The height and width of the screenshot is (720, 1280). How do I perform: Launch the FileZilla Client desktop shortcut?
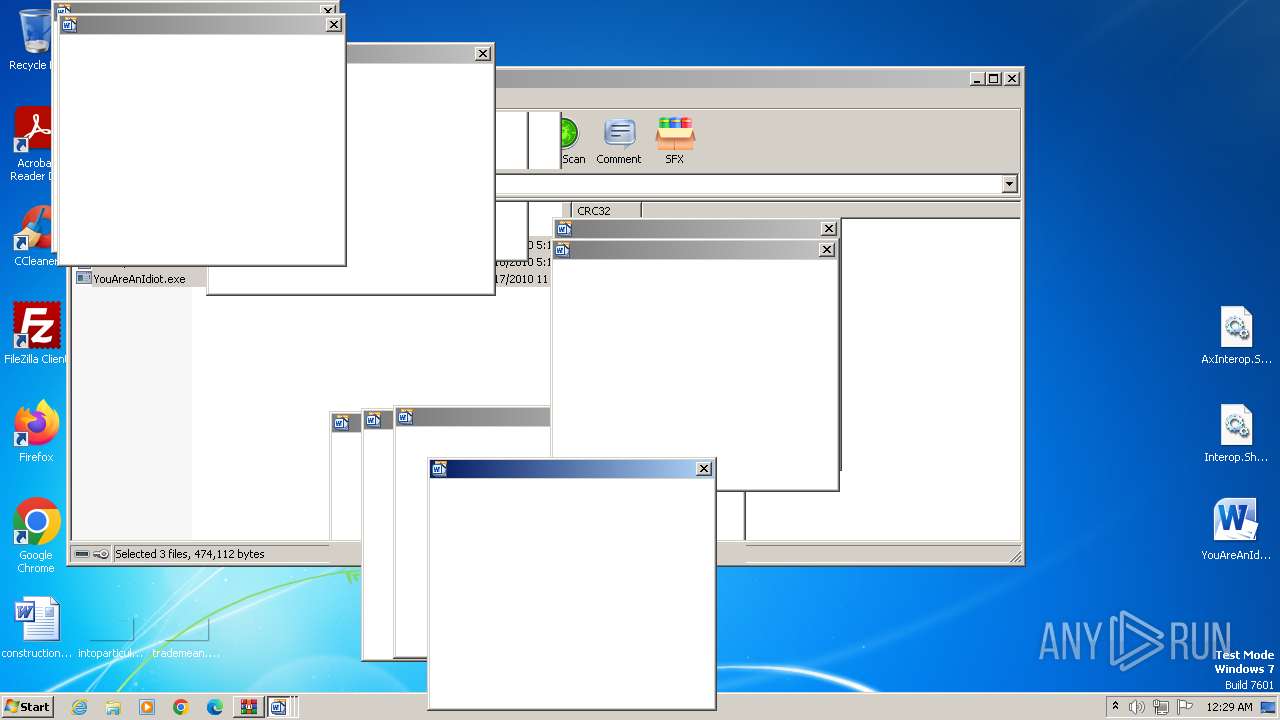[x=36, y=334]
